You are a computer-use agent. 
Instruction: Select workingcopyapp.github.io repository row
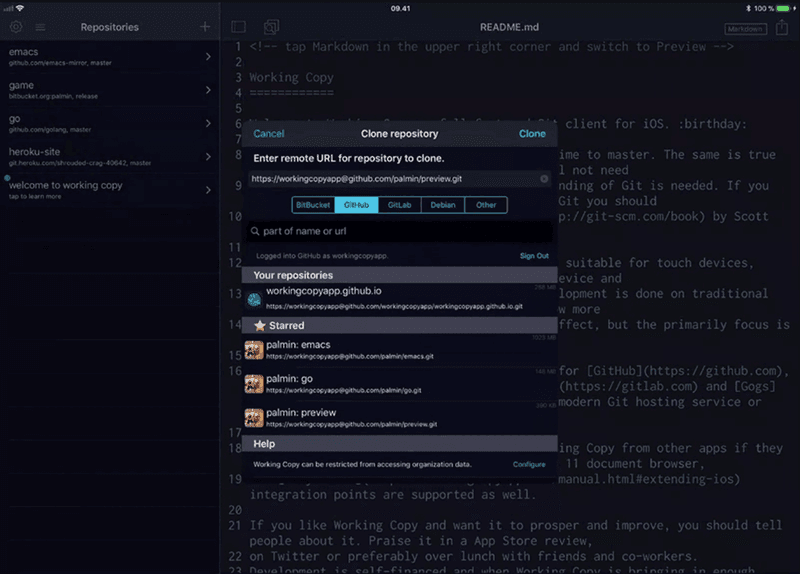(x=399, y=300)
